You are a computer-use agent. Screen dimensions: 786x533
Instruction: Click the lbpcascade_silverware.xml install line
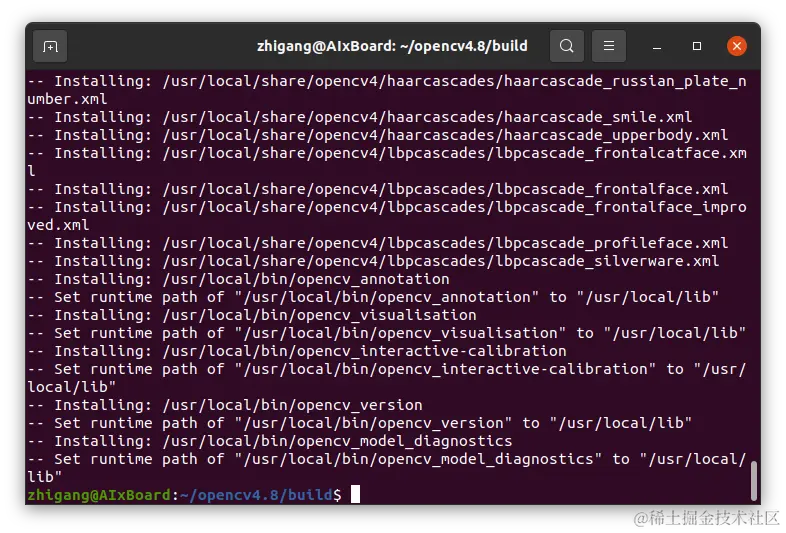pyautogui.click(x=373, y=261)
